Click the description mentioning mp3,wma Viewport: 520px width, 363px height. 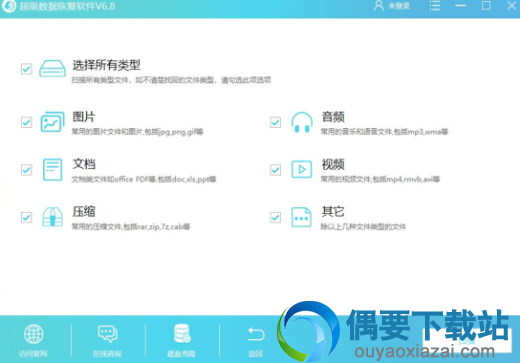point(384,132)
